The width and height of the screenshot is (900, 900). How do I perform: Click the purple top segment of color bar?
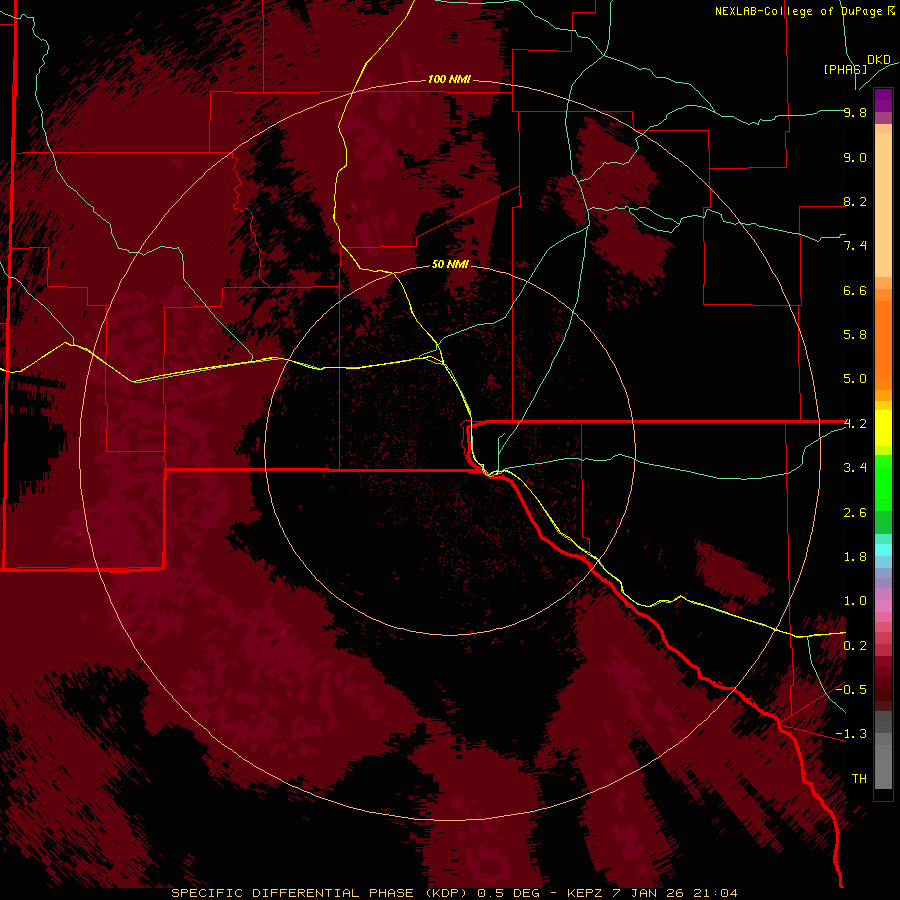click(883, 100)
